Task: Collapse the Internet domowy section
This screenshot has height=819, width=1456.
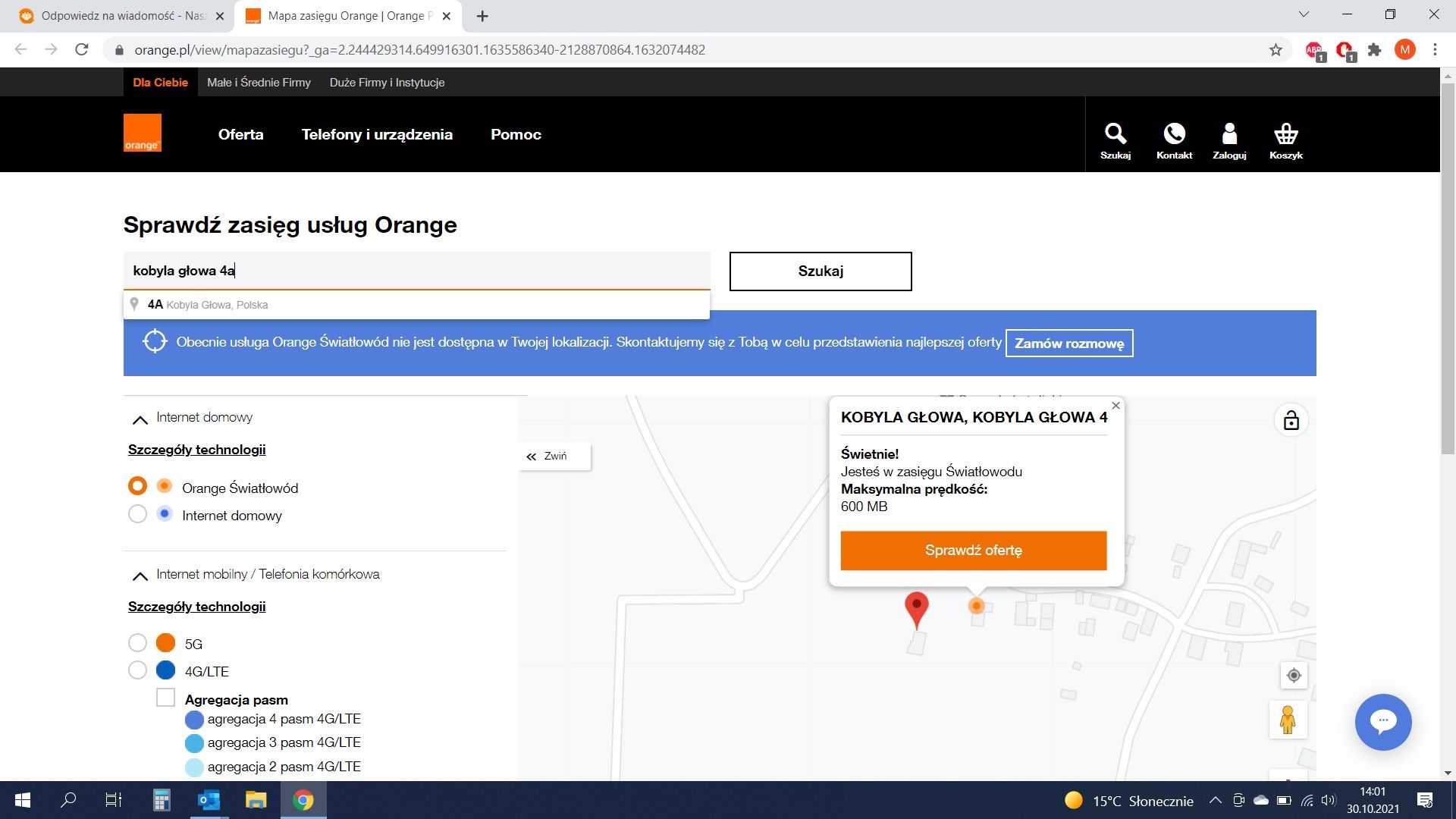Action: point(140,419)
